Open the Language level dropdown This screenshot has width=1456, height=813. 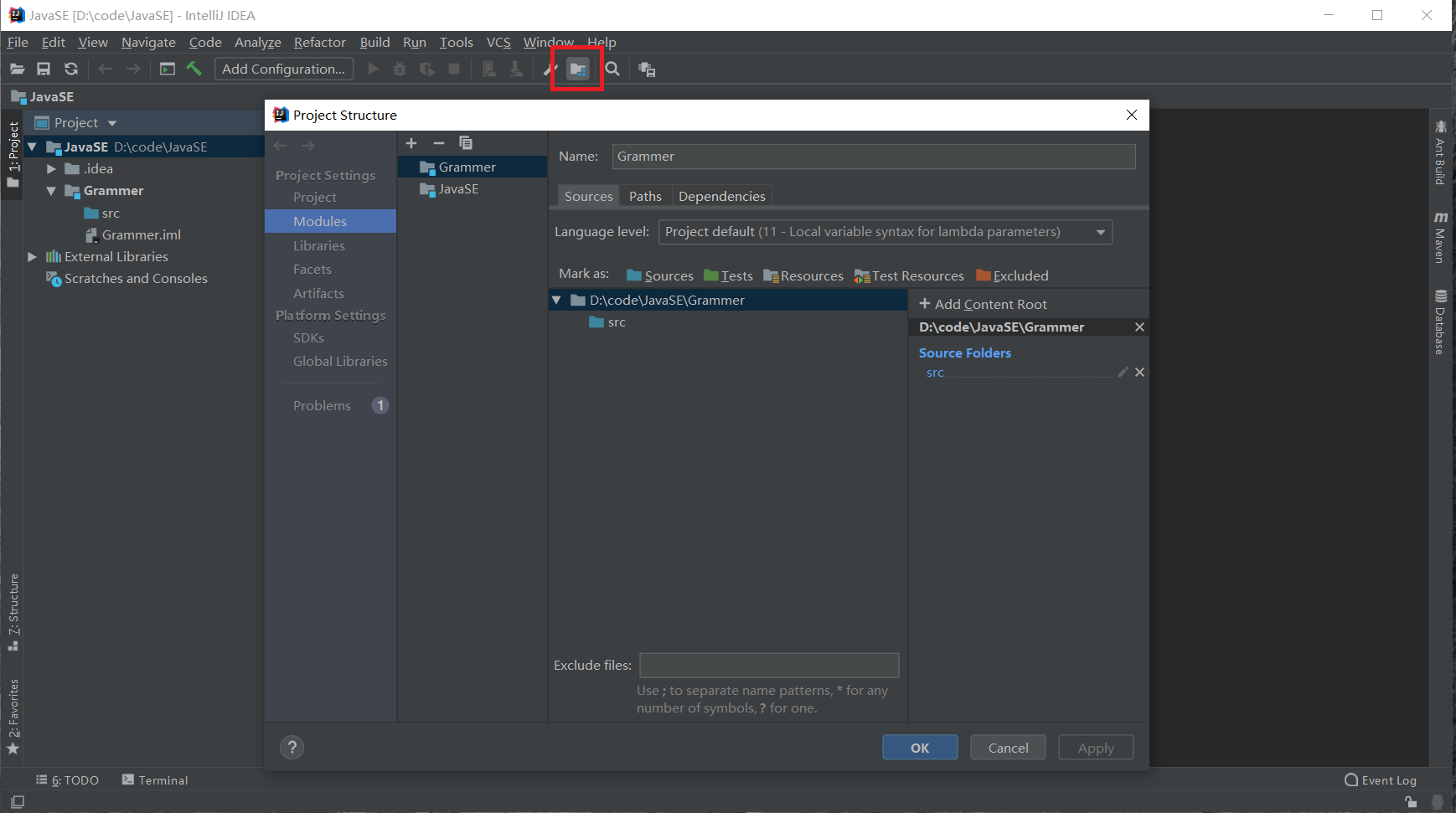pyautogui.click(x=885, y=232)
